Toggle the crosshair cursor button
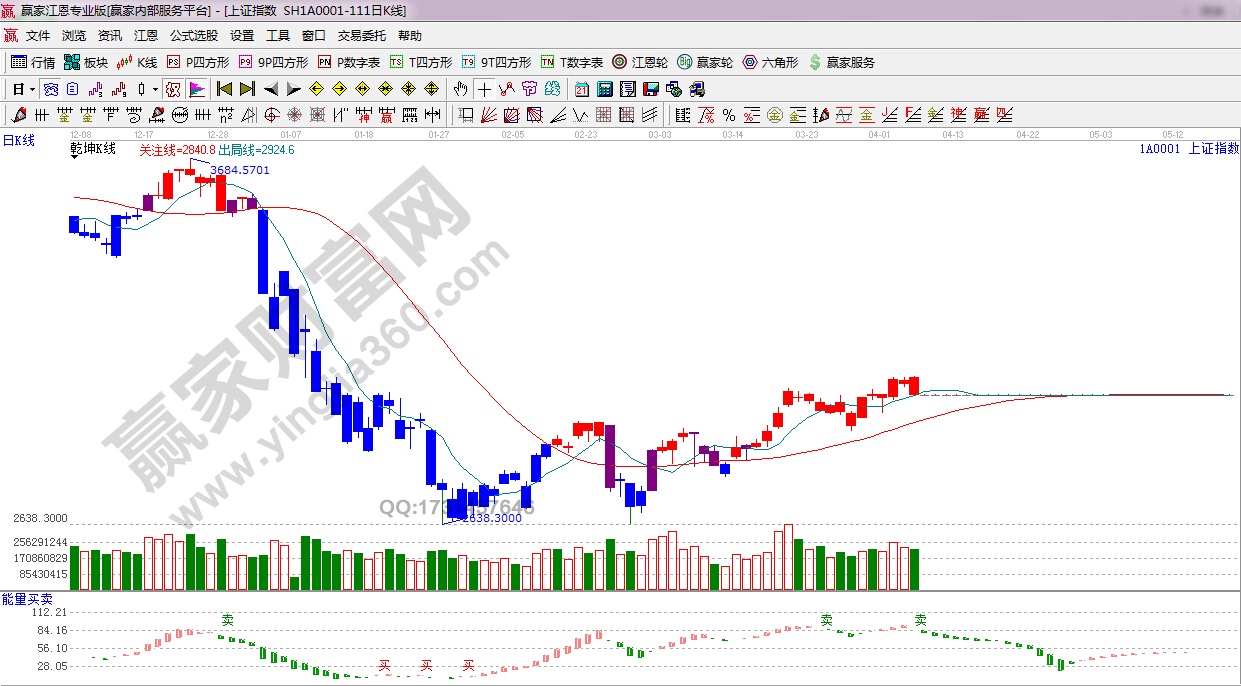Image resolution: width=1241 pixels, height=686 pixels. (x=484, y=89)
